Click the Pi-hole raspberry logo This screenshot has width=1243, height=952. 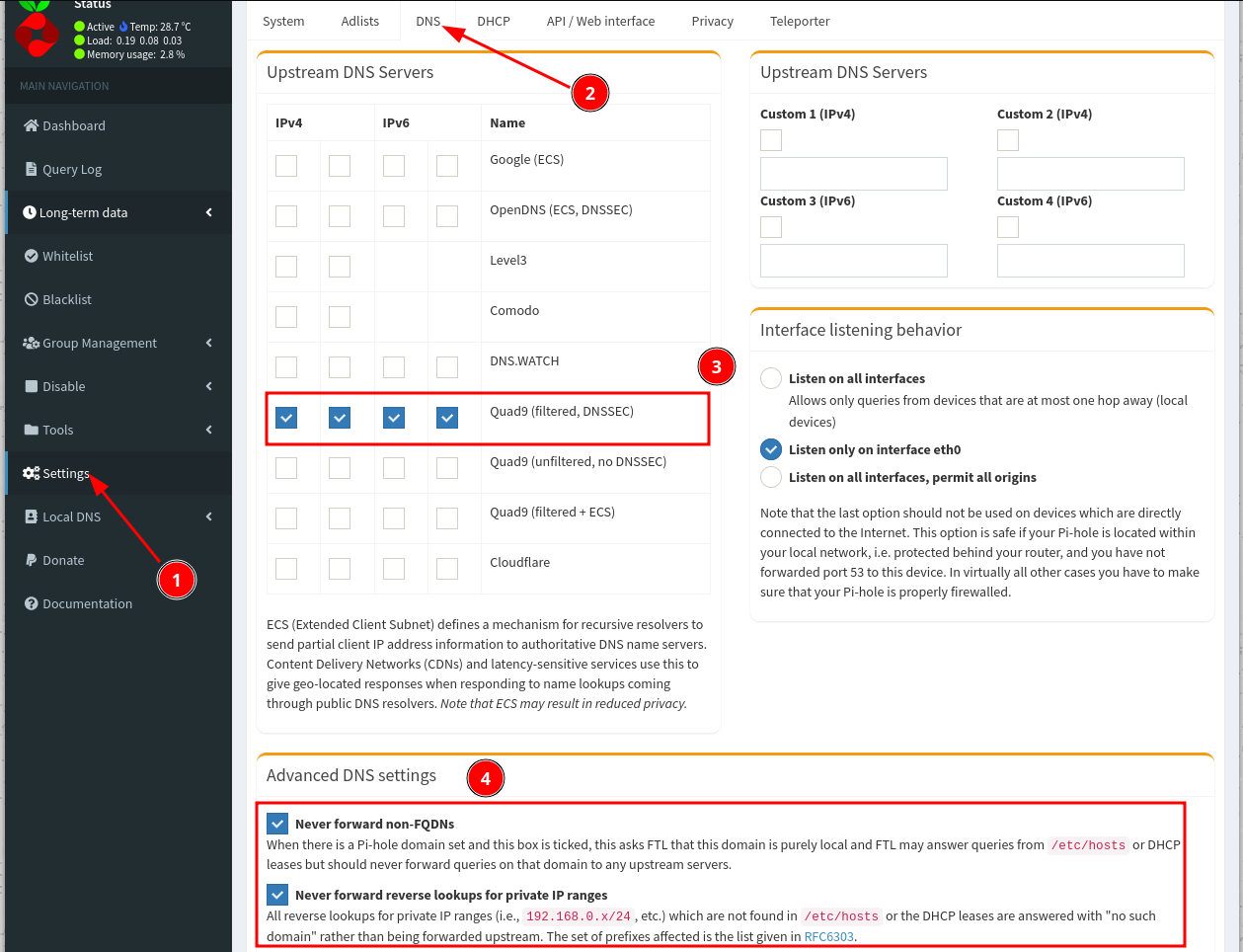pyautogui.click(x=38, y=29)
